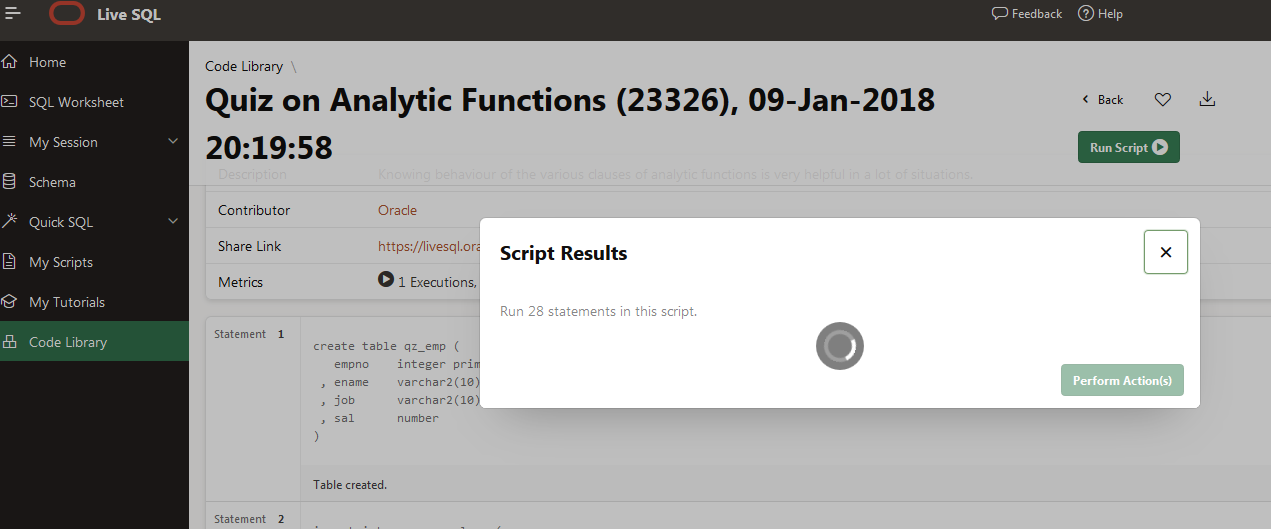Click the Home icon in sidebar
Viewport: 1271px width, 529px height.
(10, 62)
